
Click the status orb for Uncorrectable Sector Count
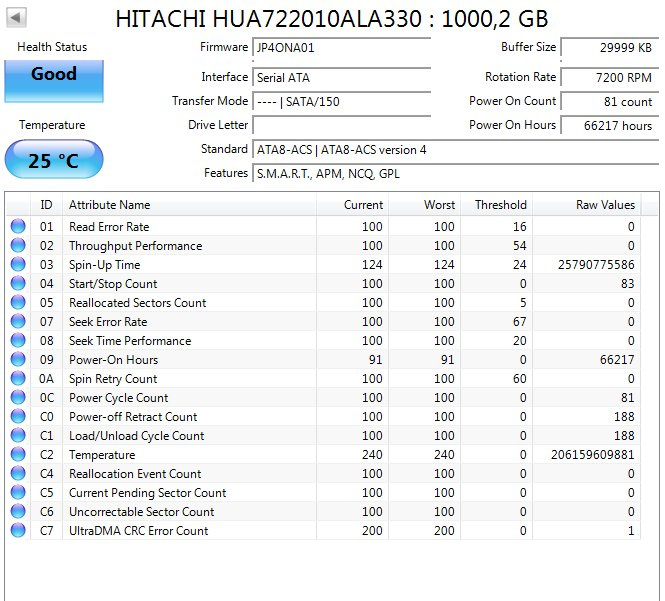point(18,511)
